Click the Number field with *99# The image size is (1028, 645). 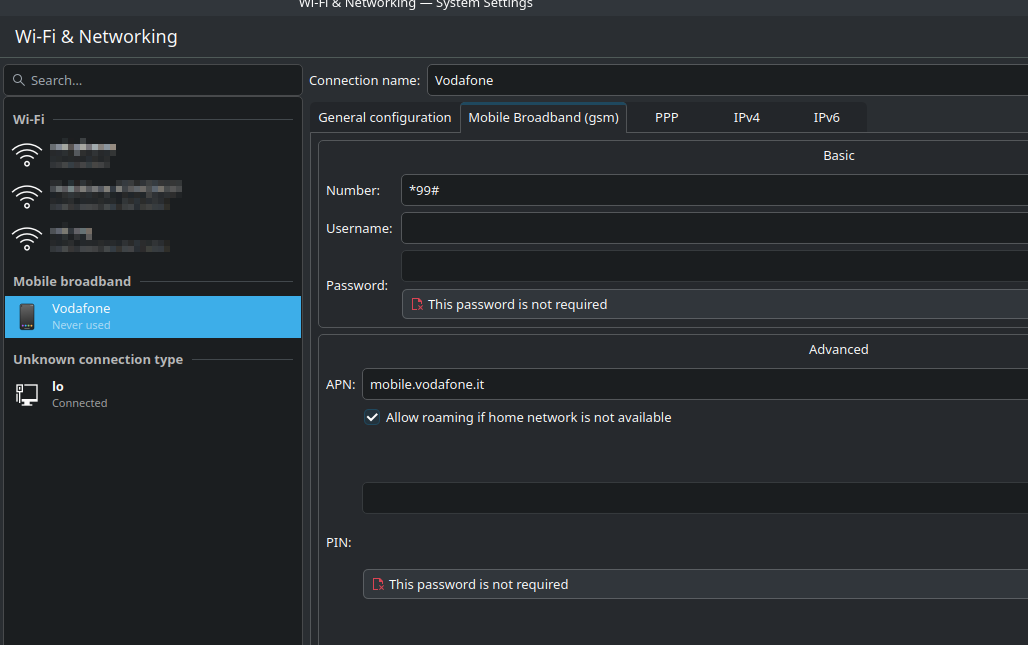(x=715, y=190)
